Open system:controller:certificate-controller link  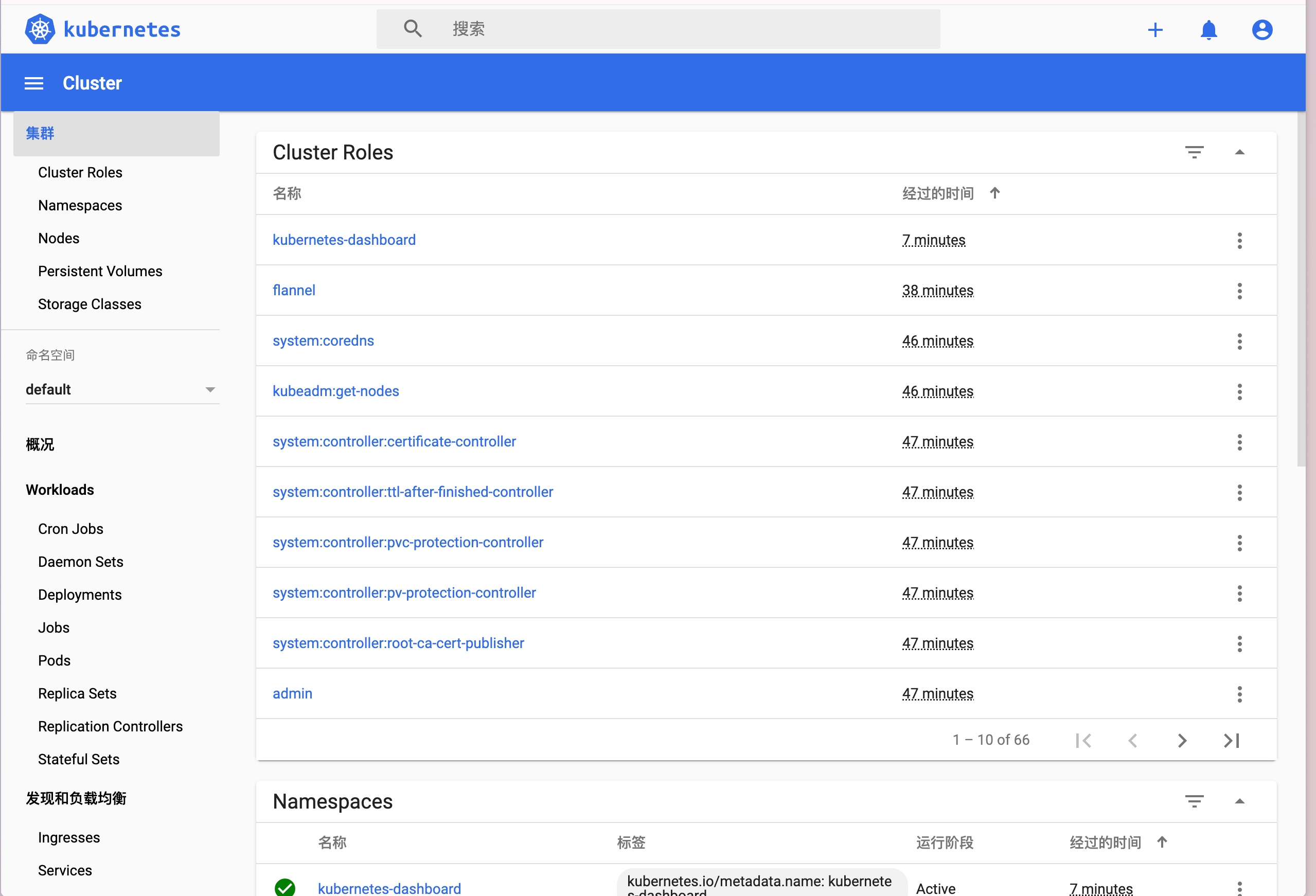click(394, 441)
